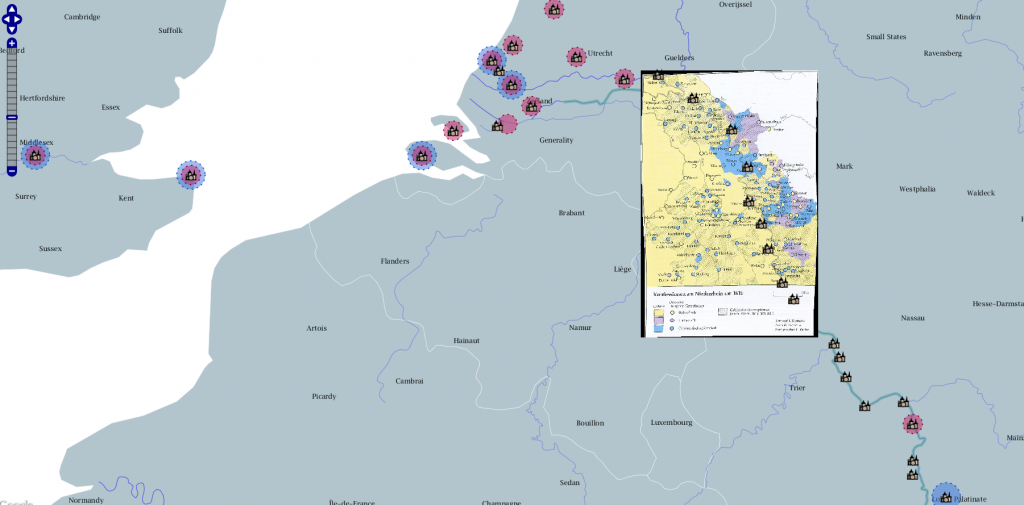Click the Normandy region label
This screenshot has width=1024, height=505.
point(86,500)
